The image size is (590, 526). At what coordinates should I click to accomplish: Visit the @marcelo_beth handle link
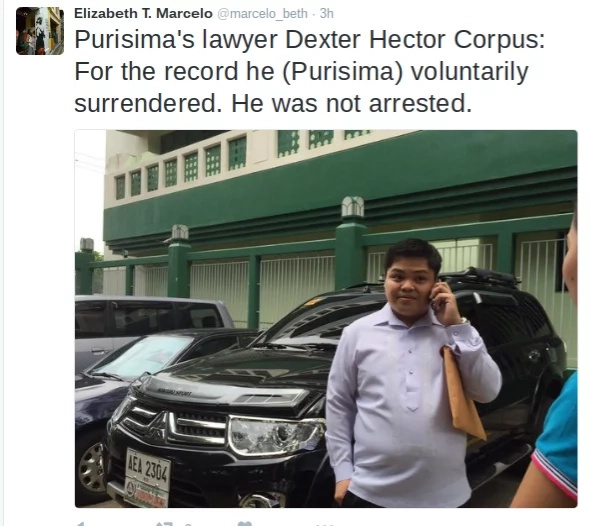(x=263, y=14)
